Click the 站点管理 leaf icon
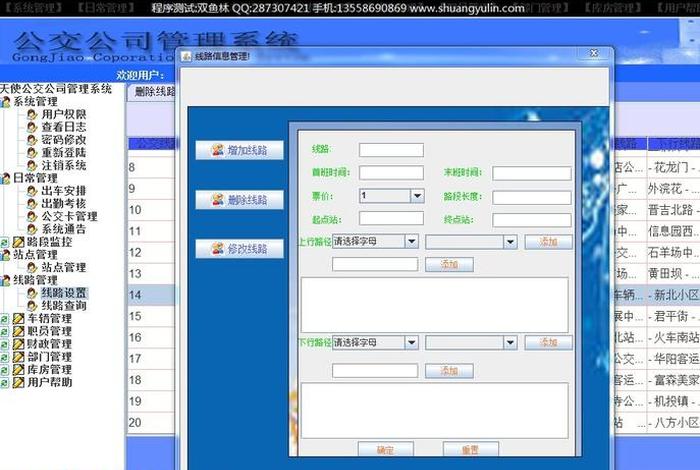700x470 pixels. [32, 267]
